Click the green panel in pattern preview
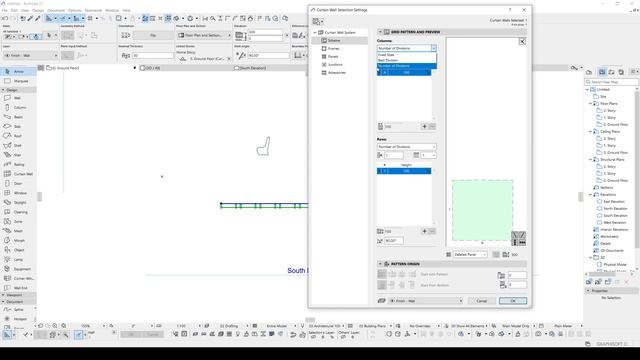Image resolution: width=640 pixels, height=360 pixels. (482, 210)
